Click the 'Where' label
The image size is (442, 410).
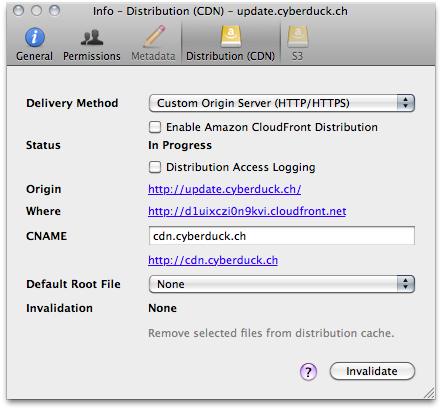43,211
